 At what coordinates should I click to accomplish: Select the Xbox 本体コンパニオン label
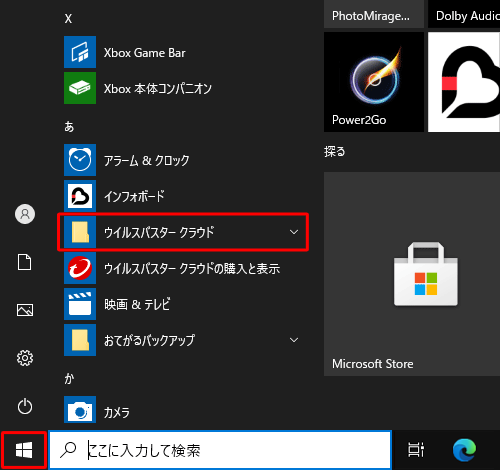158,89
